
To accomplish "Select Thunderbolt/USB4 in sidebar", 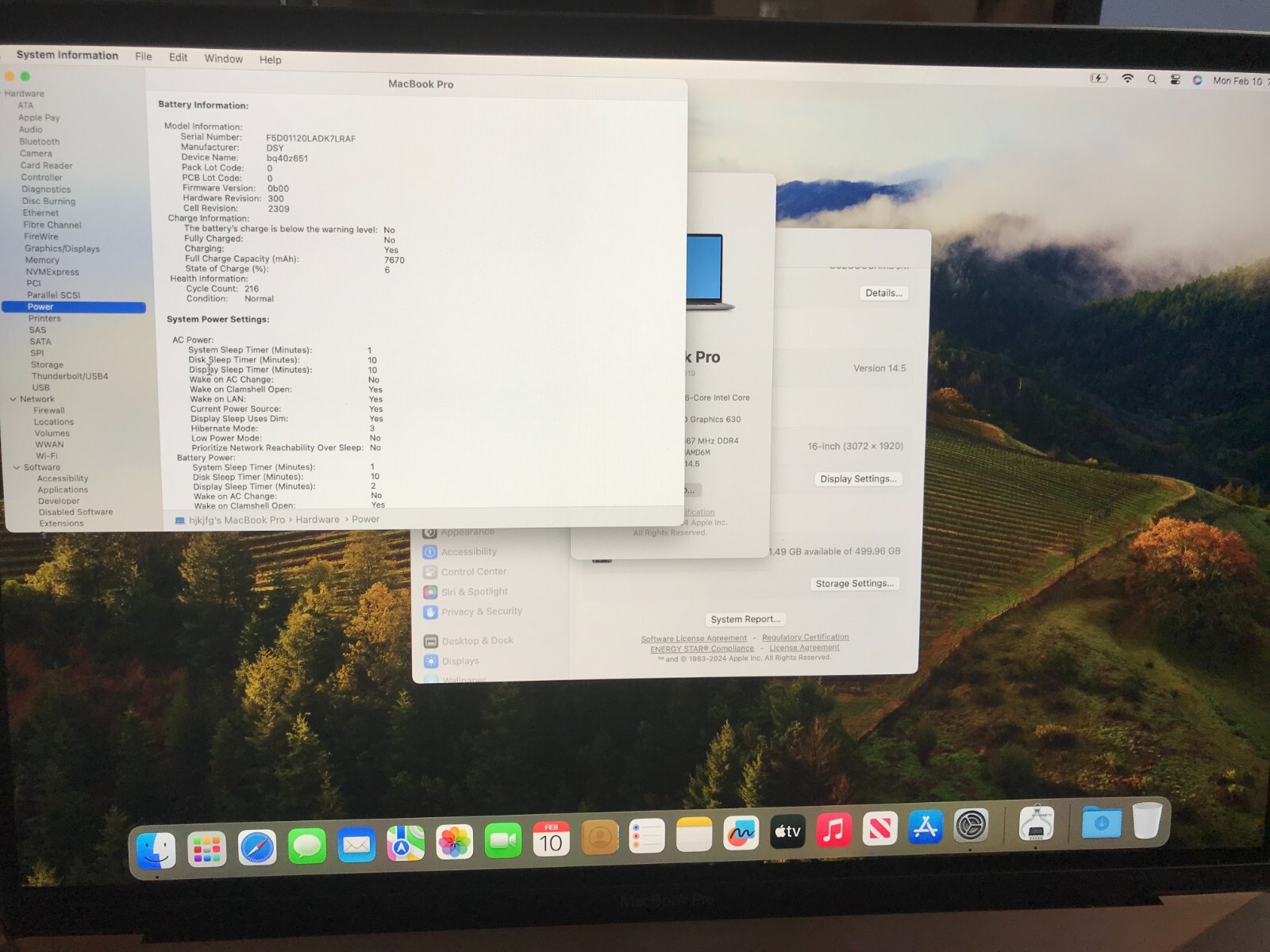I will 70,376.
